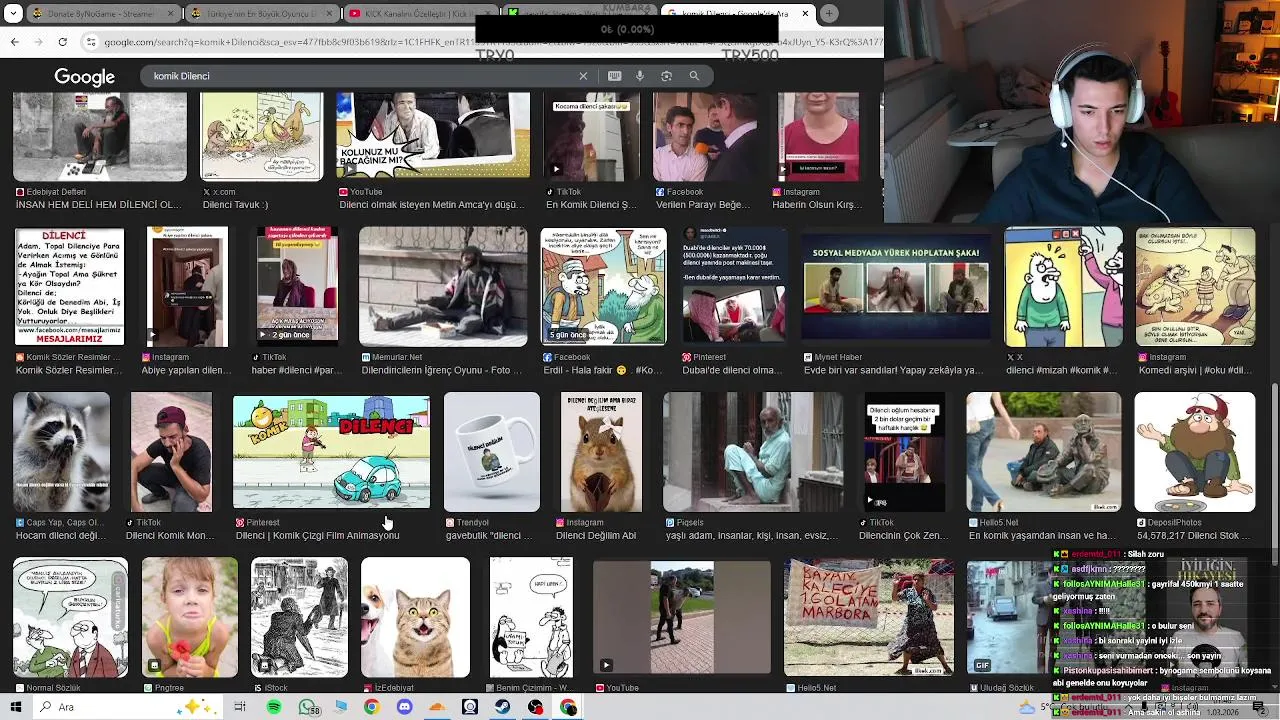
Task: Search by image with the Lens camera icon
Action: pyautogui.click(x=666, y=76)
